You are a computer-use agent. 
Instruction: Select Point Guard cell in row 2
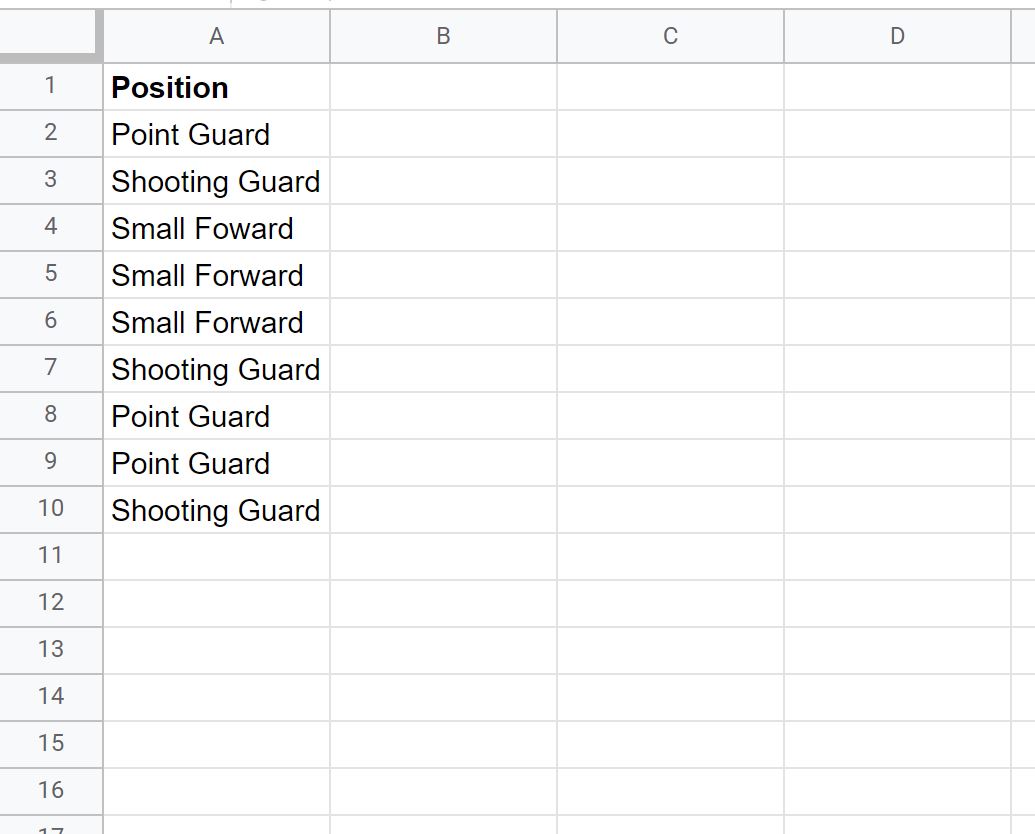(x=217, y=134)
